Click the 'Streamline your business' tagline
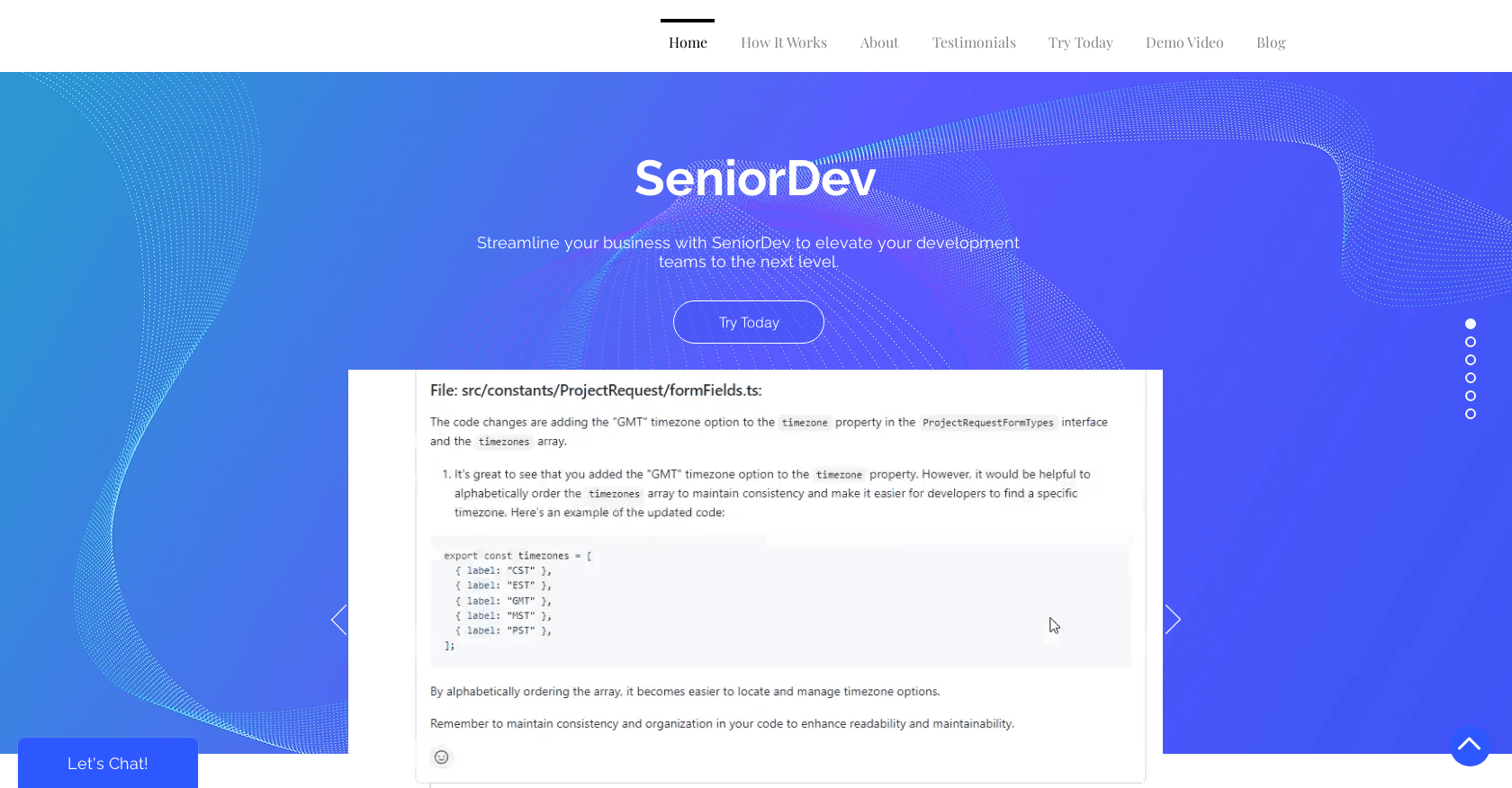 (x=748, y=252)
